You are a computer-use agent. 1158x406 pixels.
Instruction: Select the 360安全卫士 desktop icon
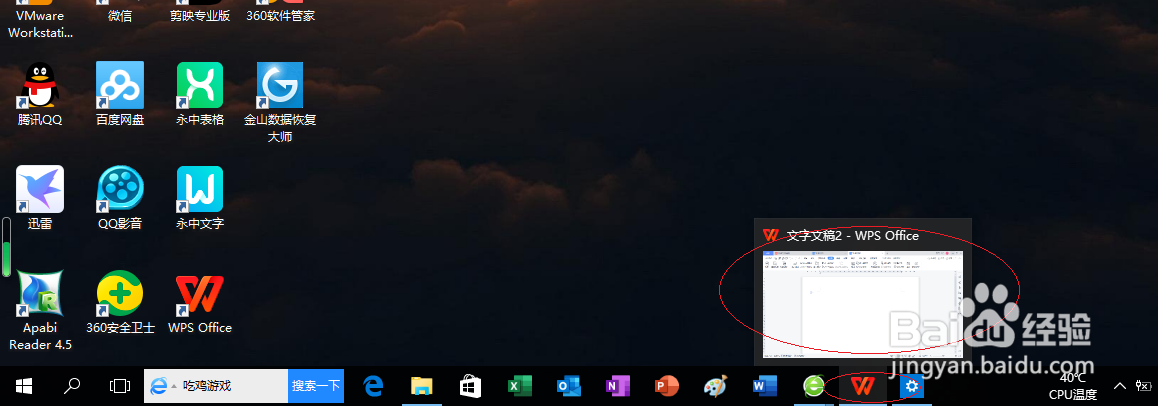pyautogui.click(x=120, y=303)
